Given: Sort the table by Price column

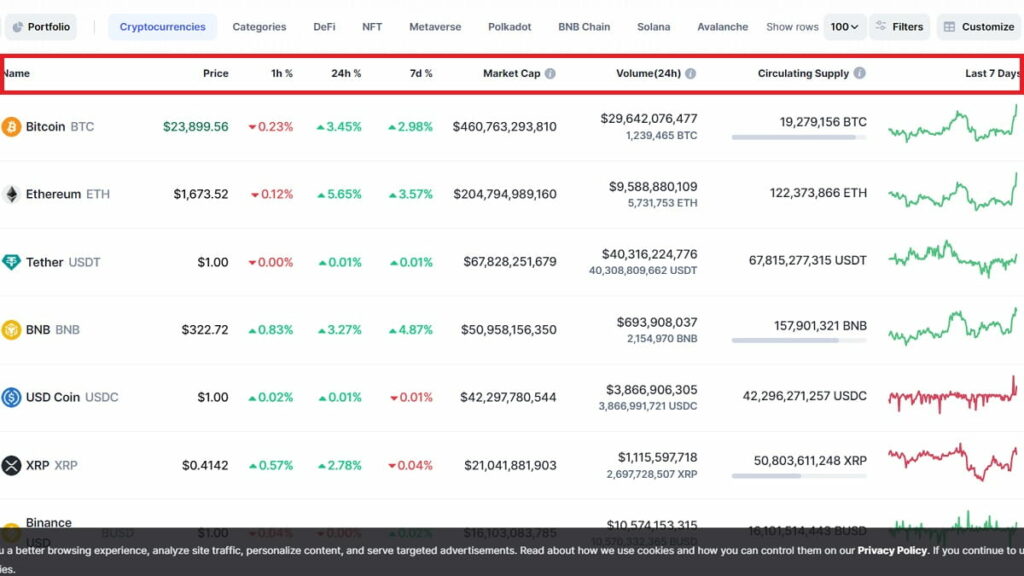Looking at the screenshot, I should 215,73.
